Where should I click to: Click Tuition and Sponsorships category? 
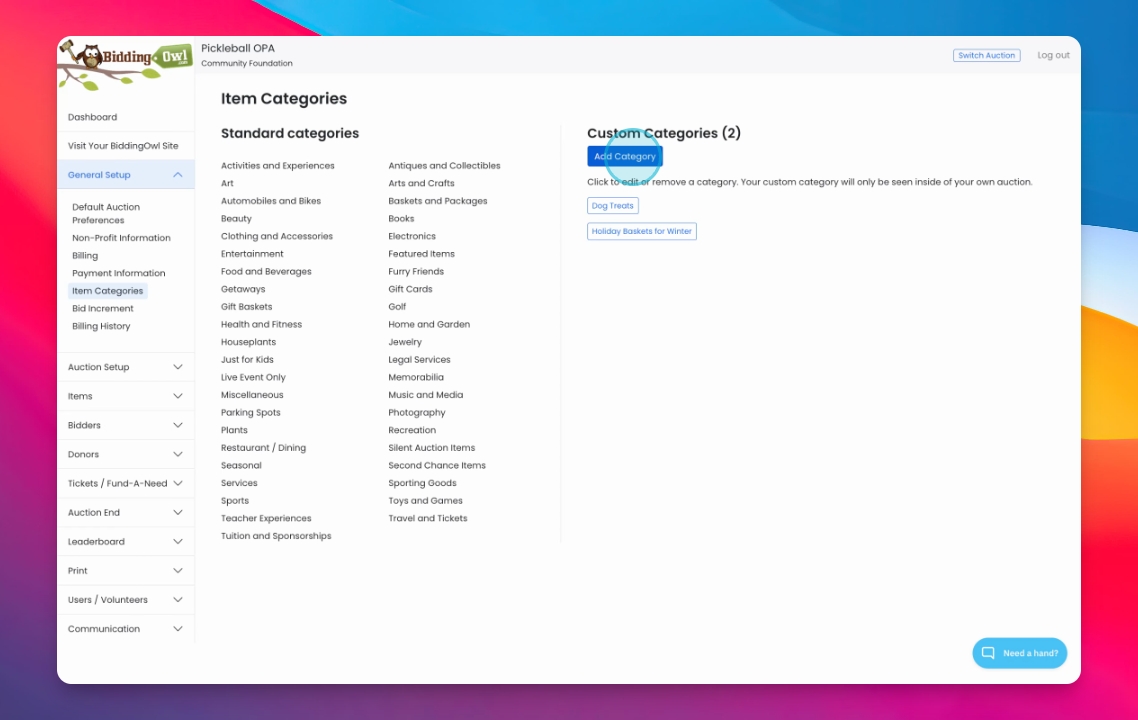tap(276, 536)
